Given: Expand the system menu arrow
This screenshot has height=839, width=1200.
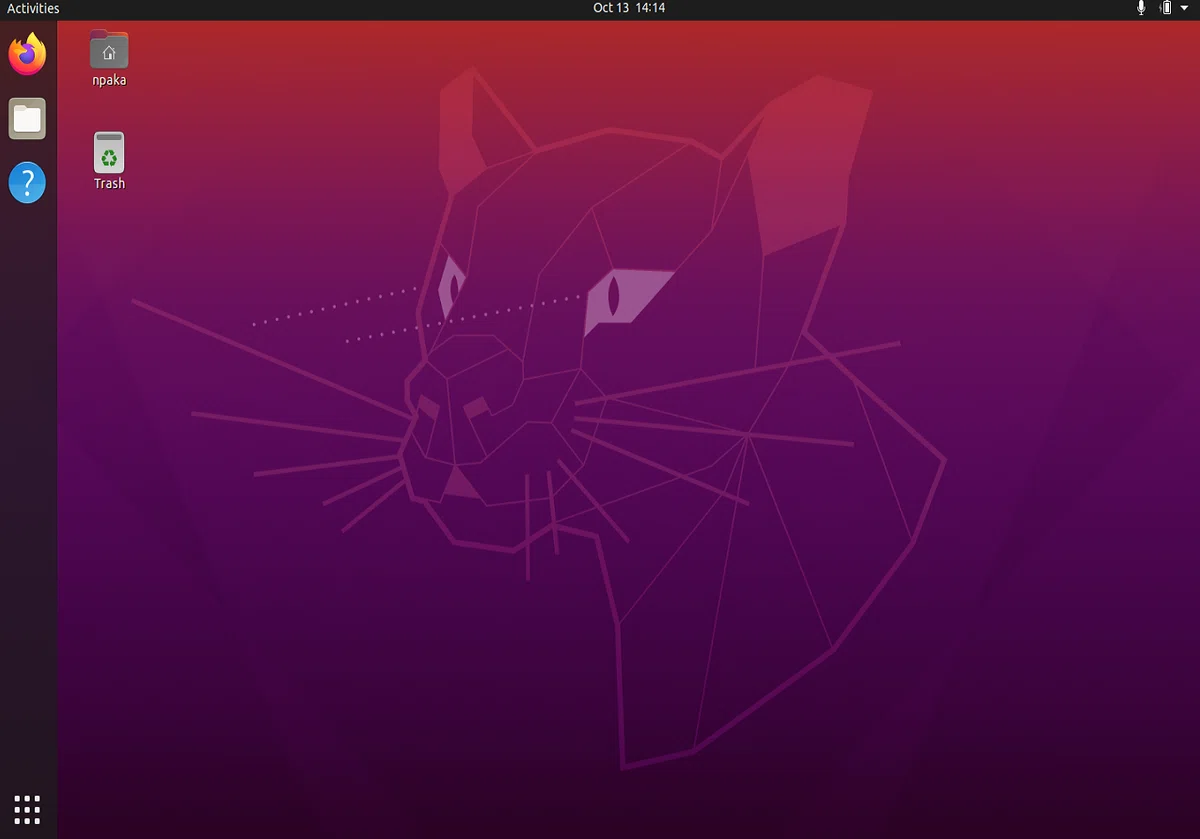Looking at the screenshot, I should pos(1185,8).
